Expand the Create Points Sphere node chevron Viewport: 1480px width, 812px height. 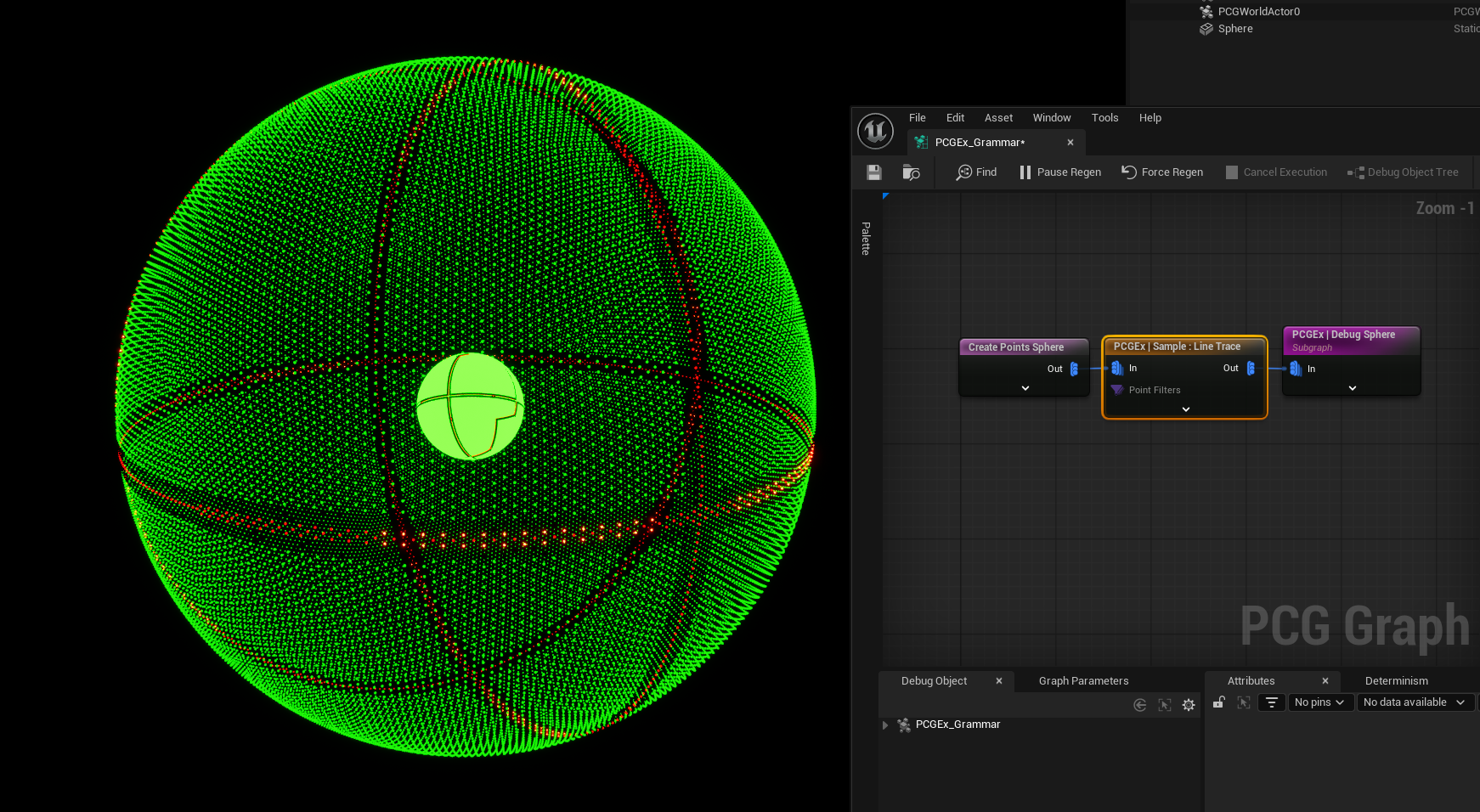[x=1025, y=388]
